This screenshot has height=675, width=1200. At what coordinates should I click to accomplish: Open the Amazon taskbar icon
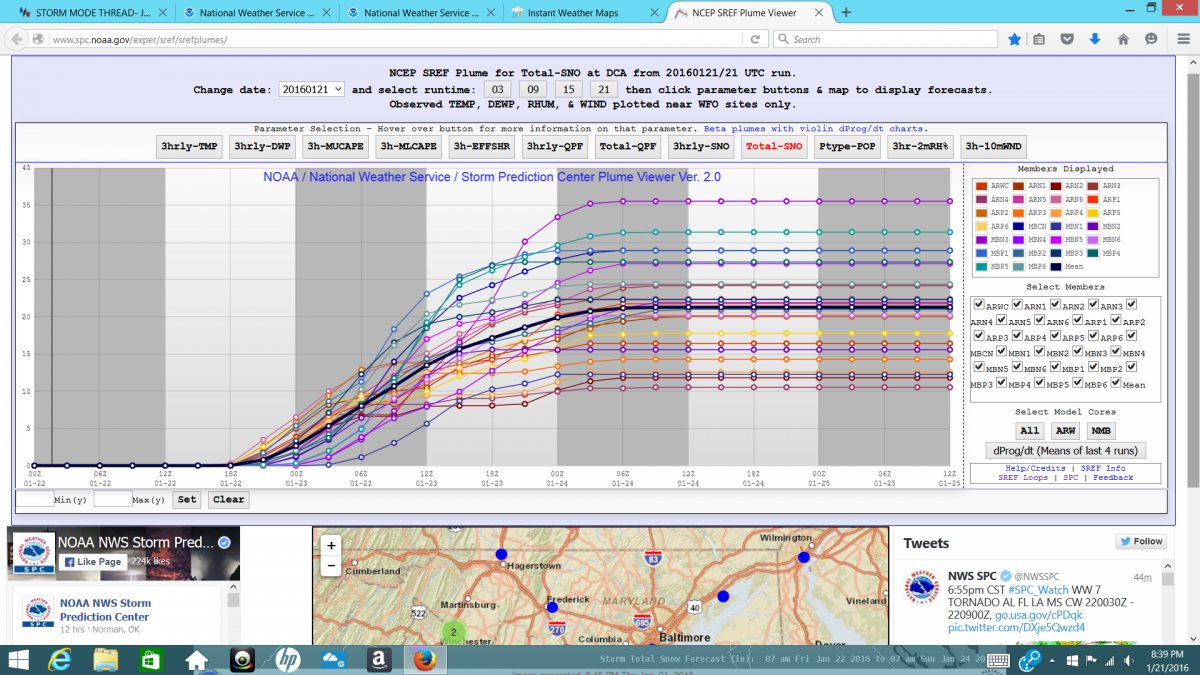[378, 659]
